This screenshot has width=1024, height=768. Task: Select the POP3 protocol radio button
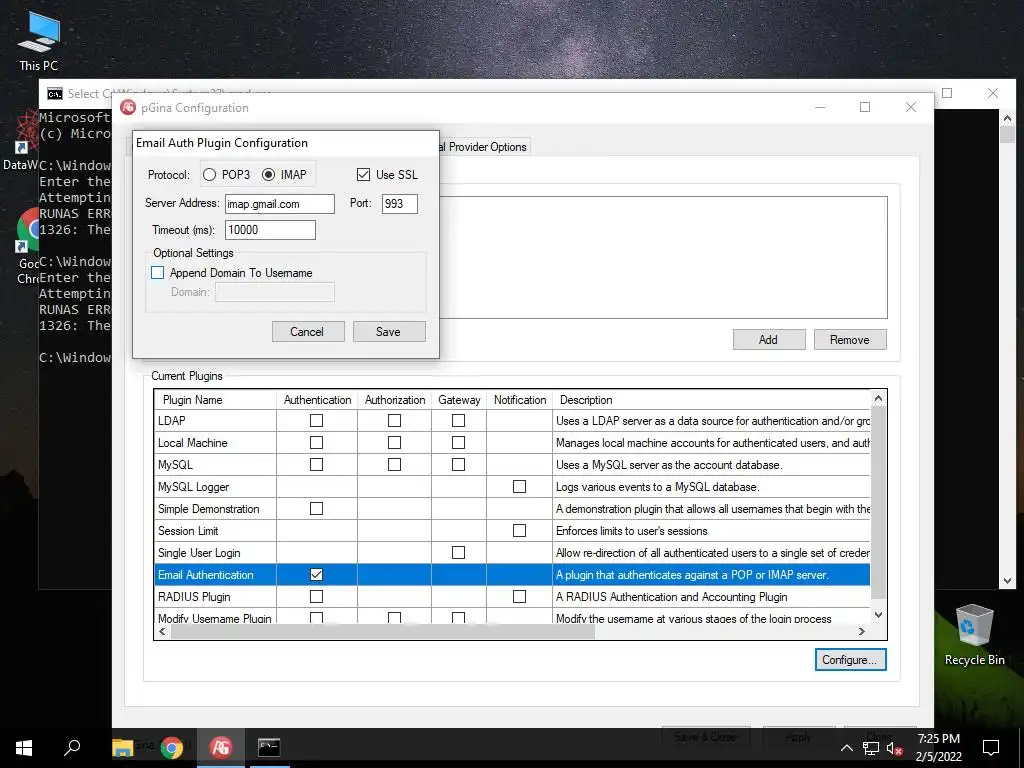(209, 174)
